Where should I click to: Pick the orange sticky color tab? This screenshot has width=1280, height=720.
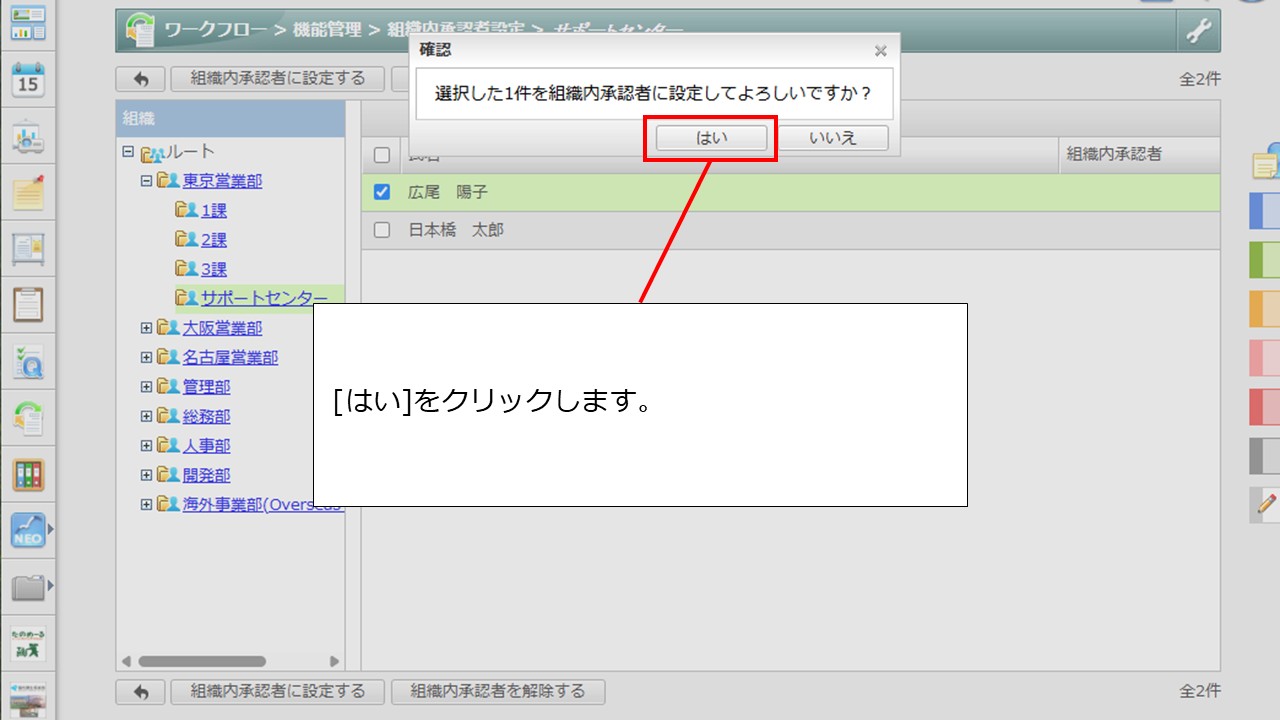tap(1265, 309)
